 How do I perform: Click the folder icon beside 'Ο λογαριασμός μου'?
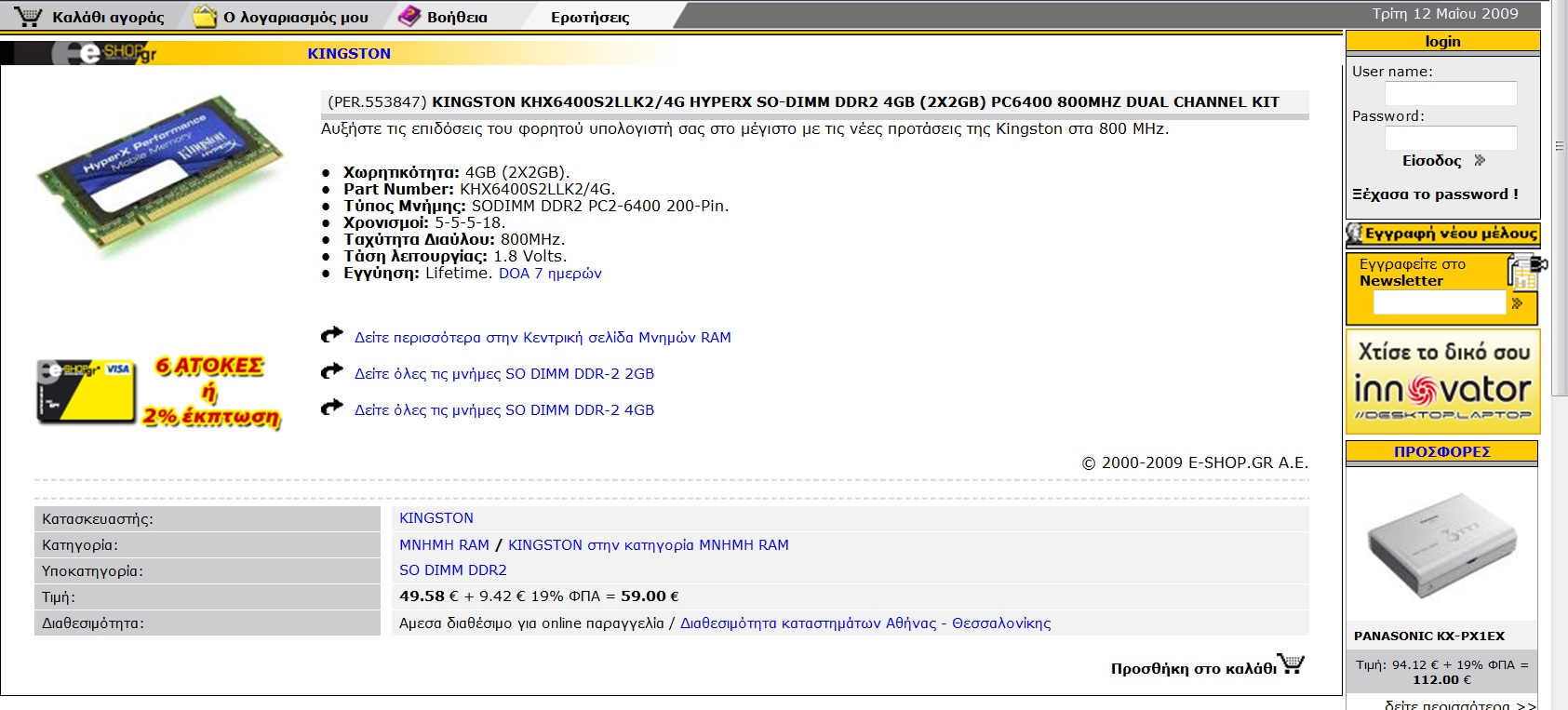coord(204,16)
